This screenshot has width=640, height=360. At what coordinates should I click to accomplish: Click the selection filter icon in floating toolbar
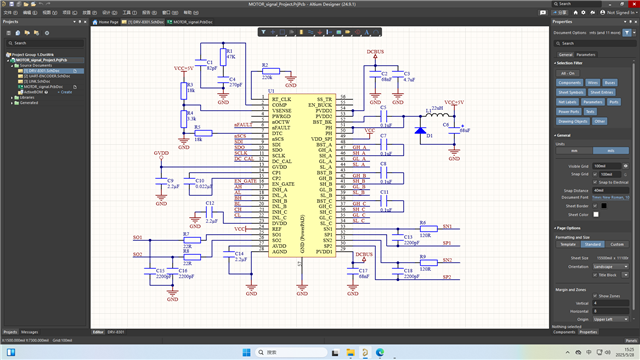coord(264,32)
